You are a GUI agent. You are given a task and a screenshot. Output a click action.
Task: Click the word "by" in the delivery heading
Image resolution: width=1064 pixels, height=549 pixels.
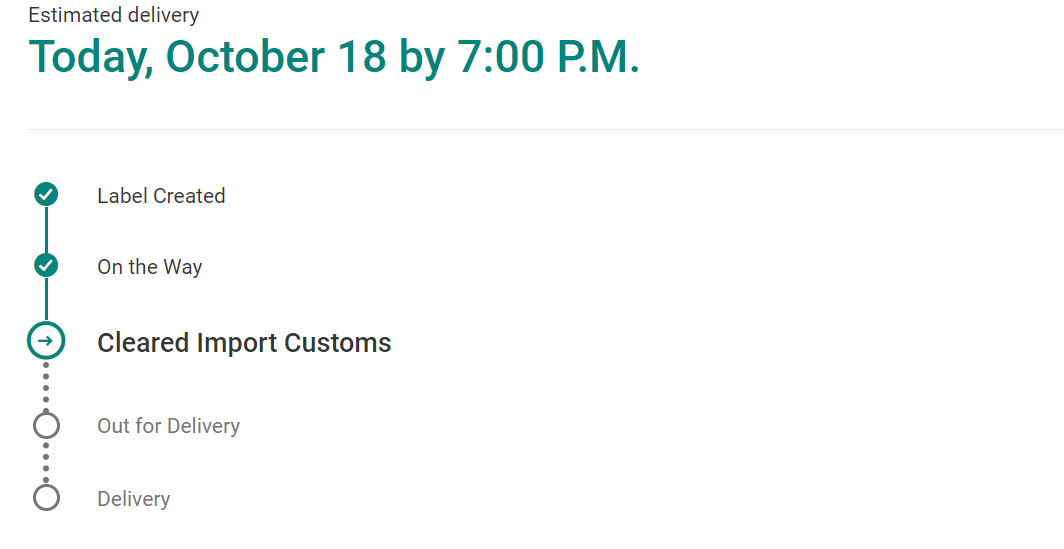pos(421,58)
